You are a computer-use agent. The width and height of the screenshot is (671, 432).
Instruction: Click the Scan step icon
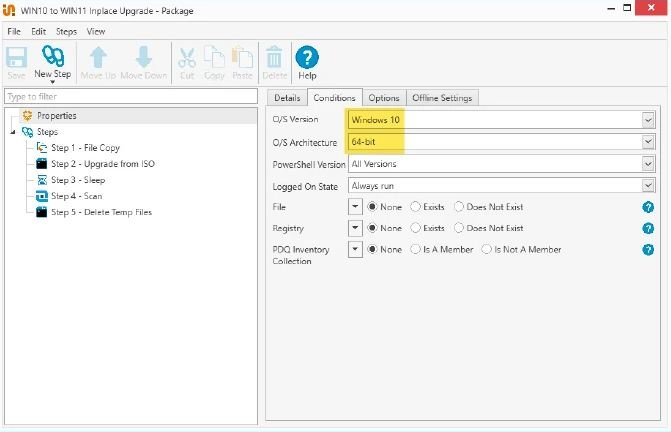[42, 196]
